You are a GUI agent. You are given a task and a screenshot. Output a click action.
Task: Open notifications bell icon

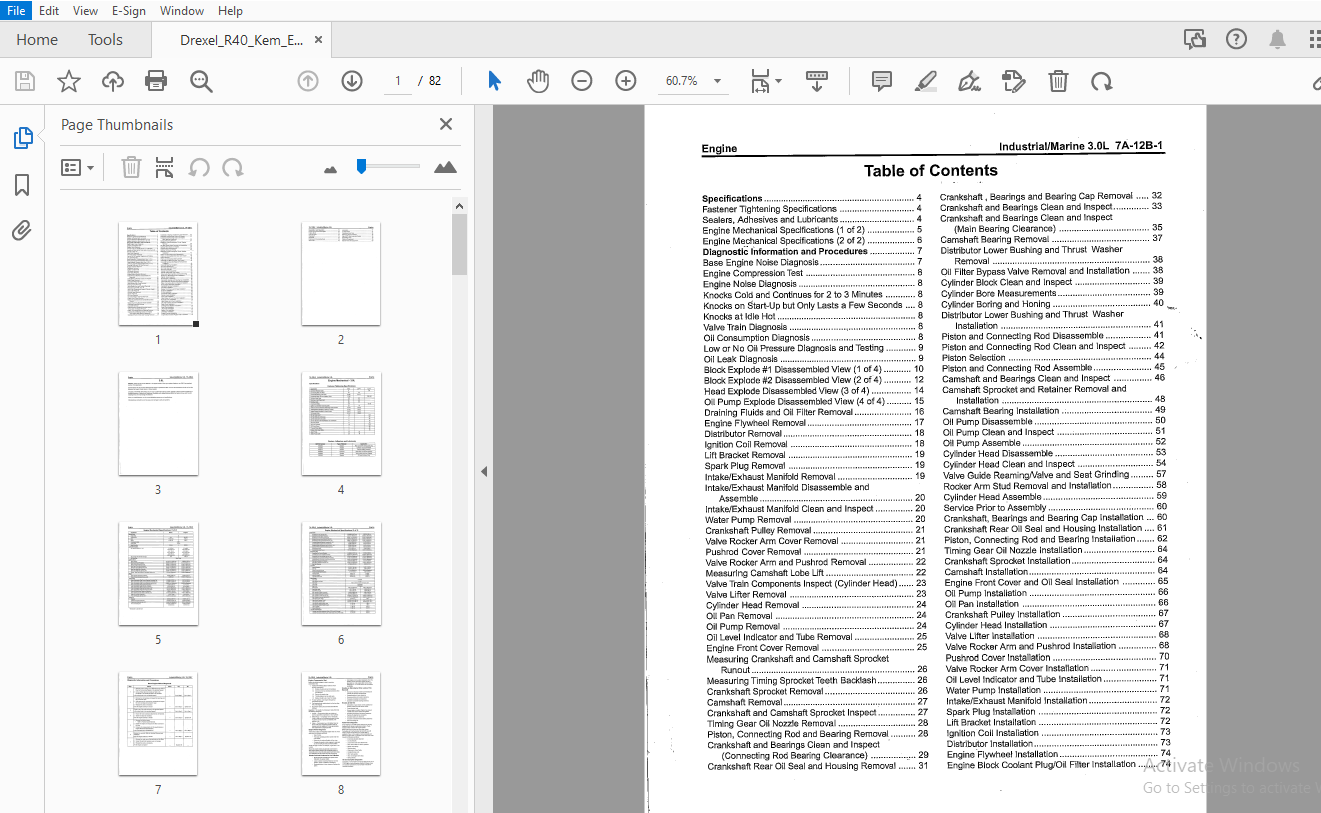1277,39
